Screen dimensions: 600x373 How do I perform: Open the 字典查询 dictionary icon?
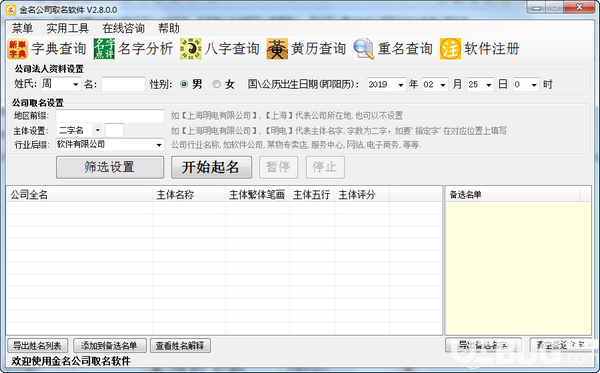17,49
